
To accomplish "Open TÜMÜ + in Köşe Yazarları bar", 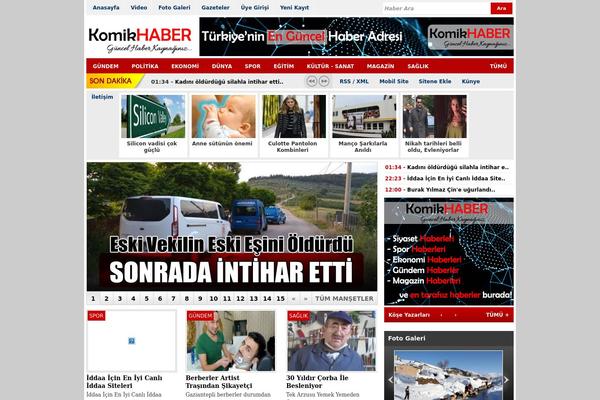I will (497, 315).
